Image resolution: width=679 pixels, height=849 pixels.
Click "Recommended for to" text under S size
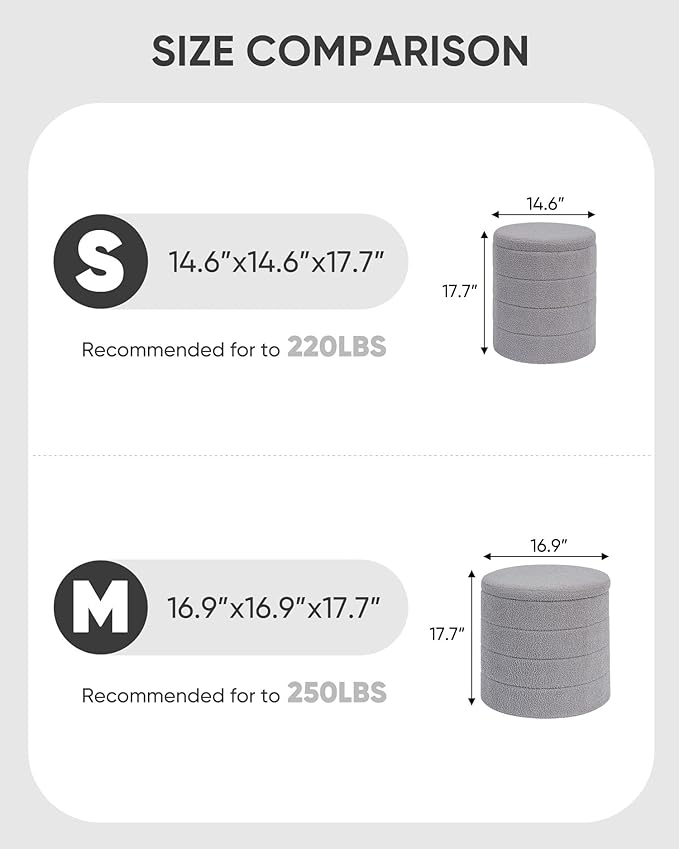click(181, 350)
